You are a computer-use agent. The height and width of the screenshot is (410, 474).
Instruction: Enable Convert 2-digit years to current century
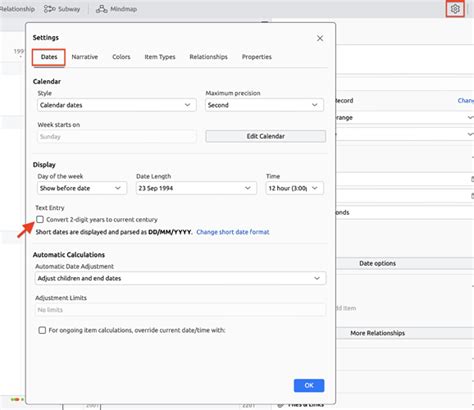coord(40,219)
